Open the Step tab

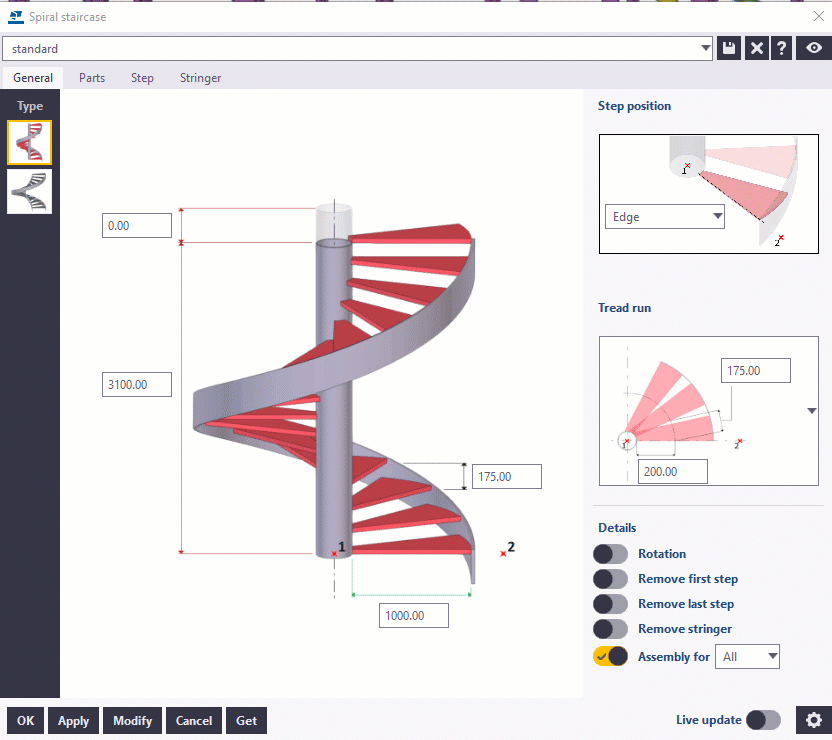[142, 78]
